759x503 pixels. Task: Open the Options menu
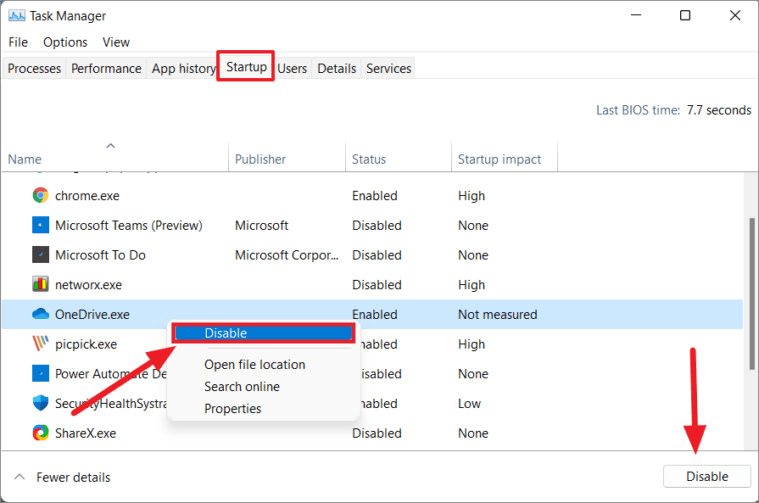tap(65, 42)
